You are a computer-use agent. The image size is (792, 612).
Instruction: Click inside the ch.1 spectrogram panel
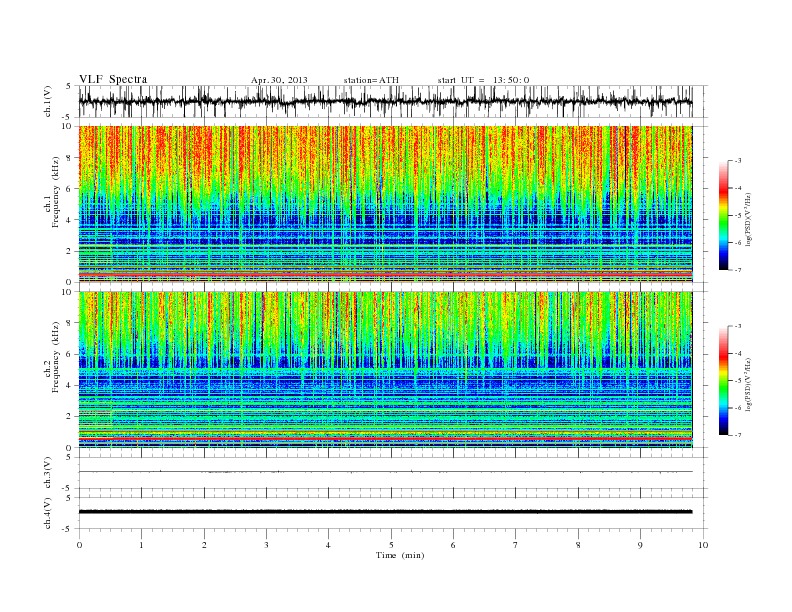pyautogui.click(x=385, y=204)
